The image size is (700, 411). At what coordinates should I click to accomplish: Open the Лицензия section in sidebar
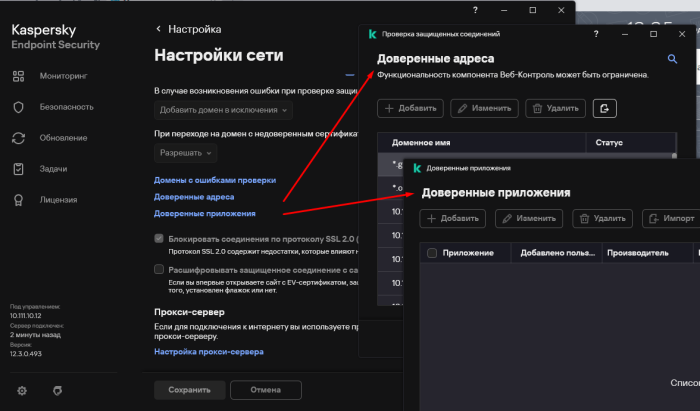pos(58,200)
